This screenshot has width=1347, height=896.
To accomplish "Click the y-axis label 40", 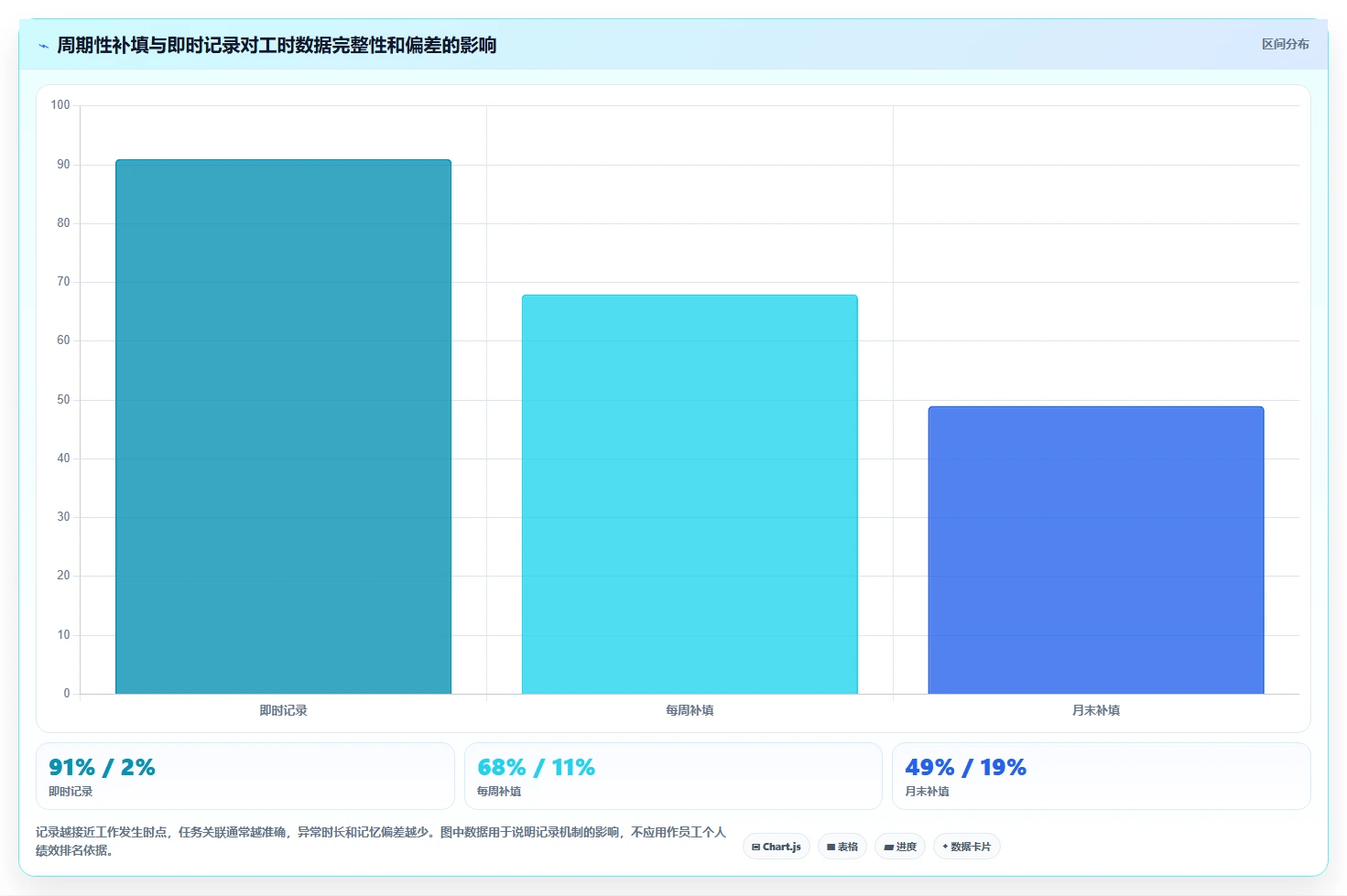I will [x=63, y=459].
